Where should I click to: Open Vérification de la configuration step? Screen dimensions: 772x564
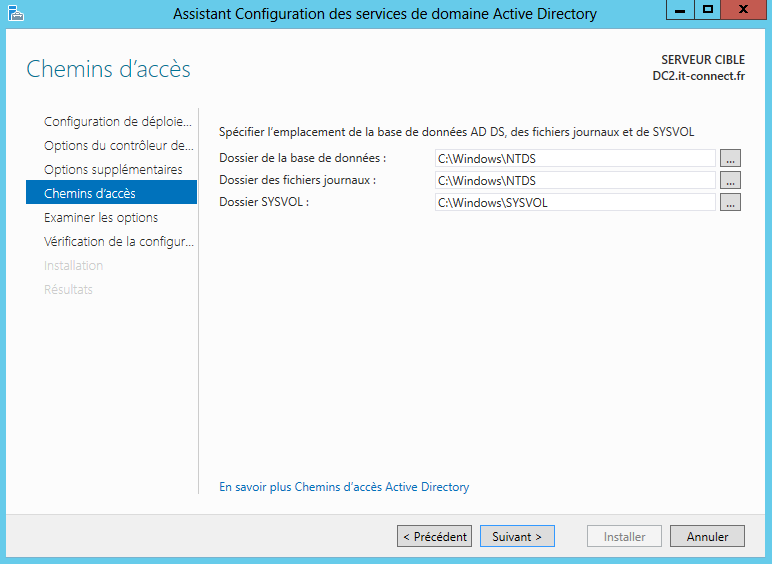(118, 242)
